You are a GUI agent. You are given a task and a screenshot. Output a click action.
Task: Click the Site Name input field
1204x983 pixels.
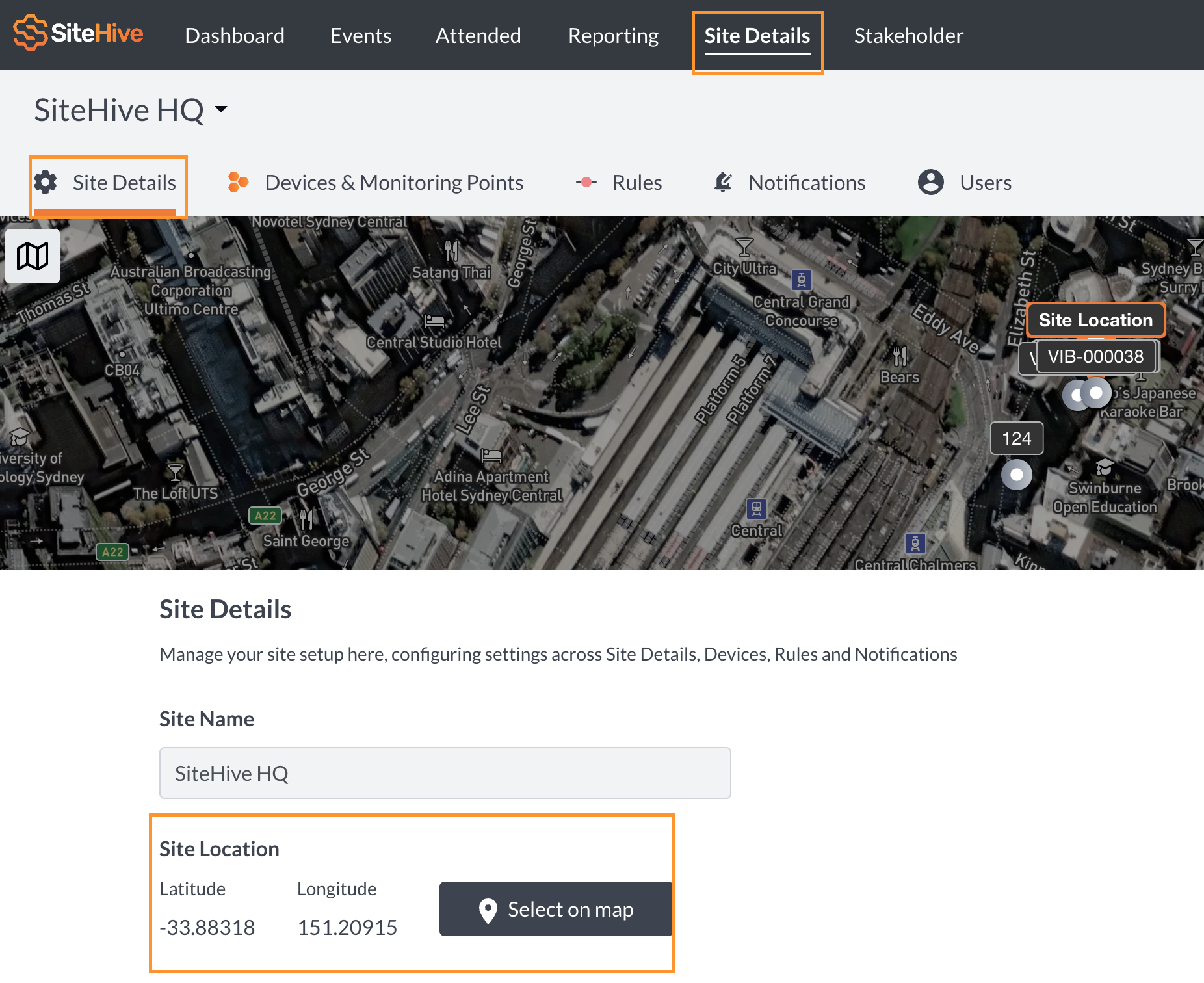coord(445,773)
